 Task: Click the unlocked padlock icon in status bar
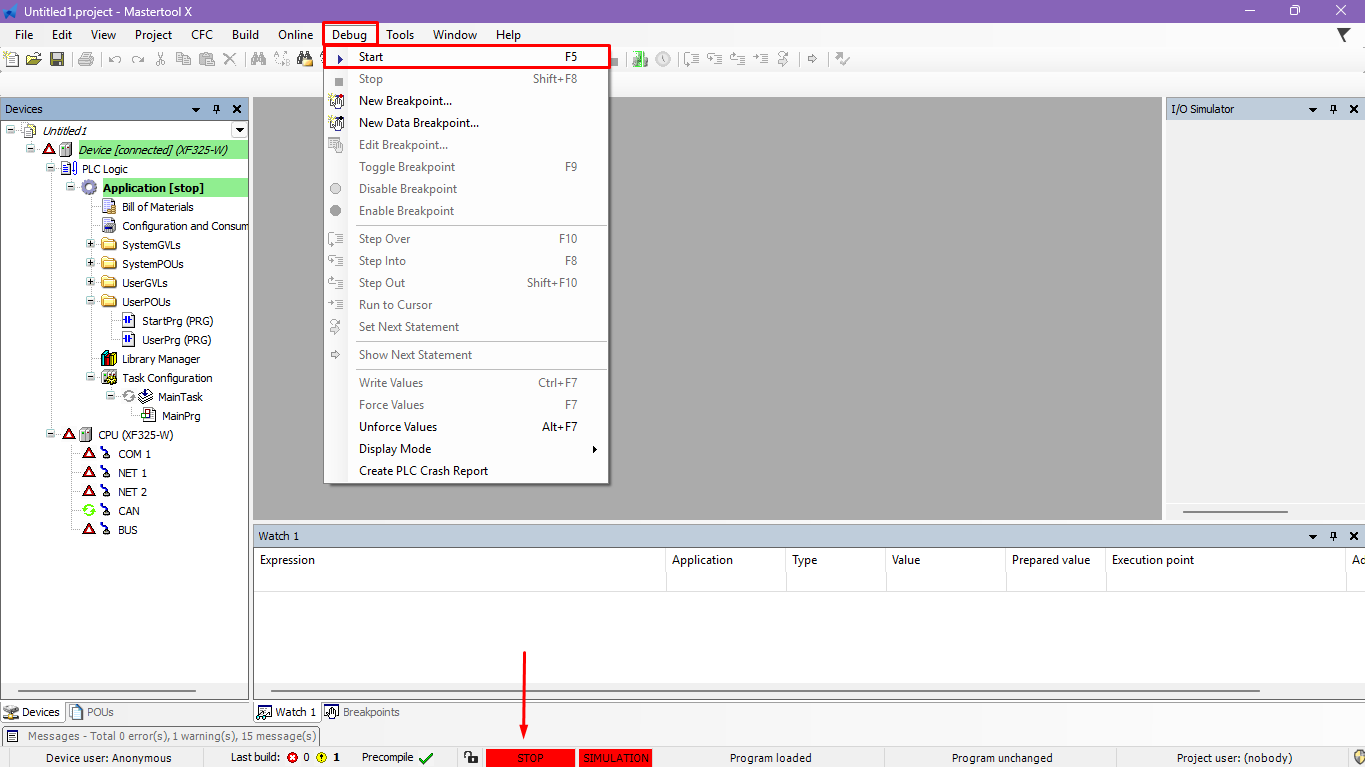pyautogui.click(x=470, y=758)
